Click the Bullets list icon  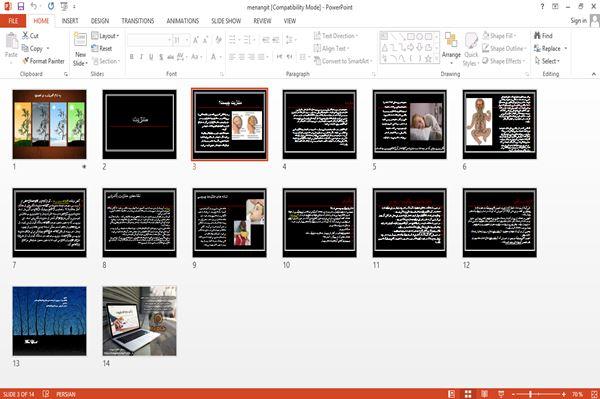[233, 40]
